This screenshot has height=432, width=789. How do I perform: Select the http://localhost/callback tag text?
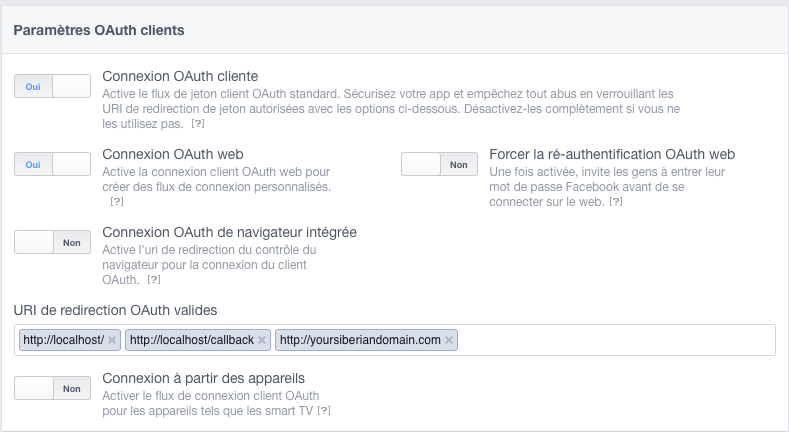click(192, 340)
